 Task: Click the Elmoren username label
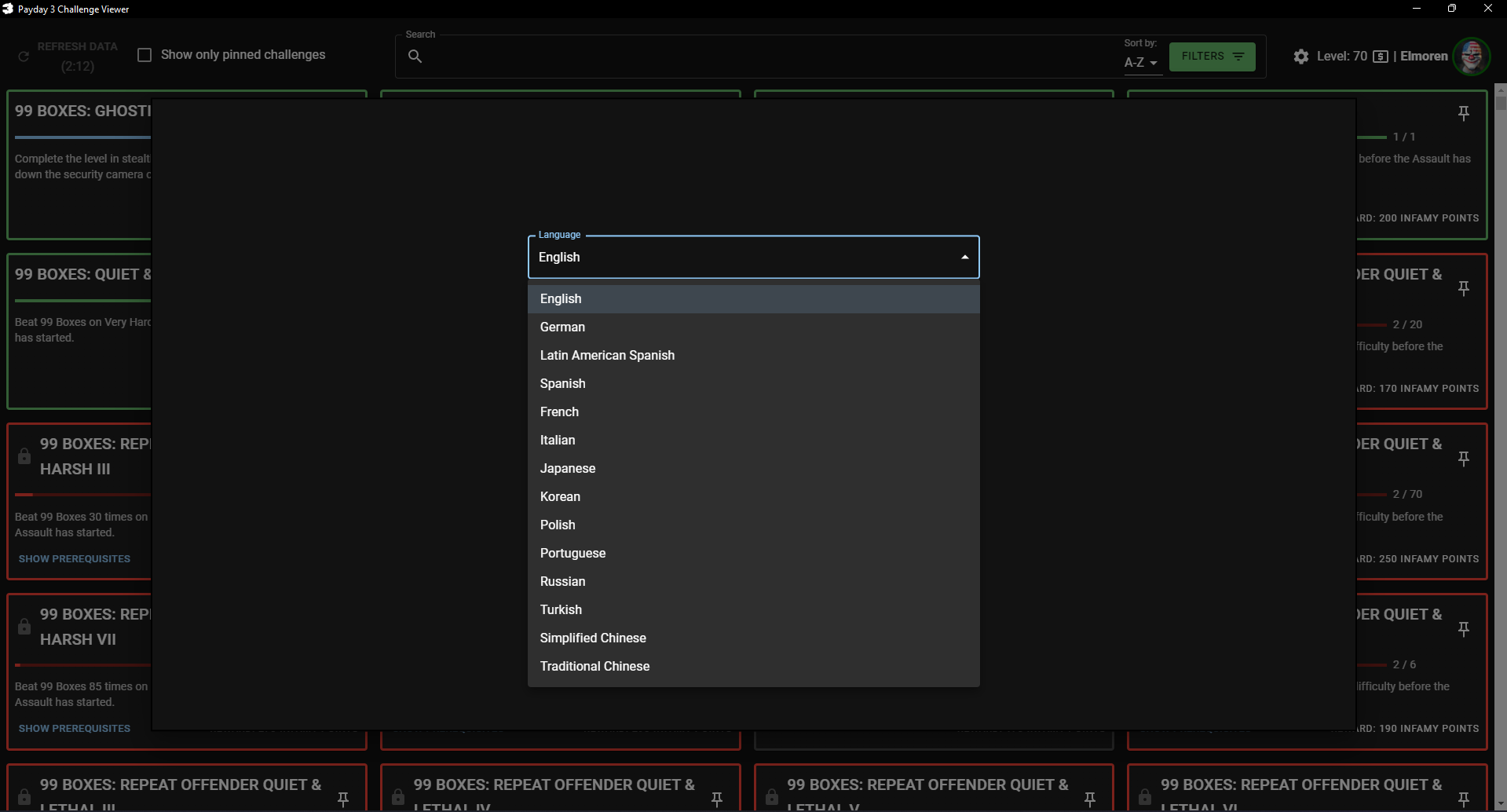tap(1424, 57)
